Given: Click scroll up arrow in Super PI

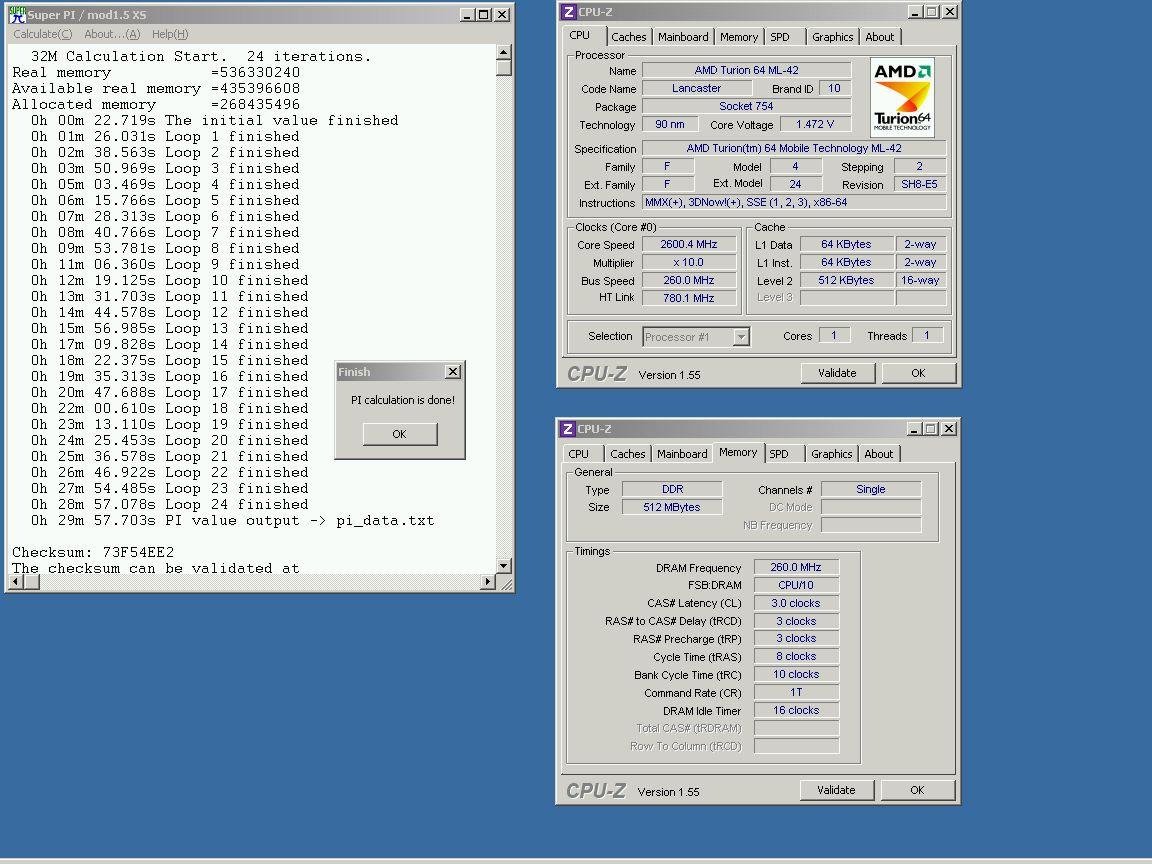Looking at the screenshot, I should click(503, 51).
